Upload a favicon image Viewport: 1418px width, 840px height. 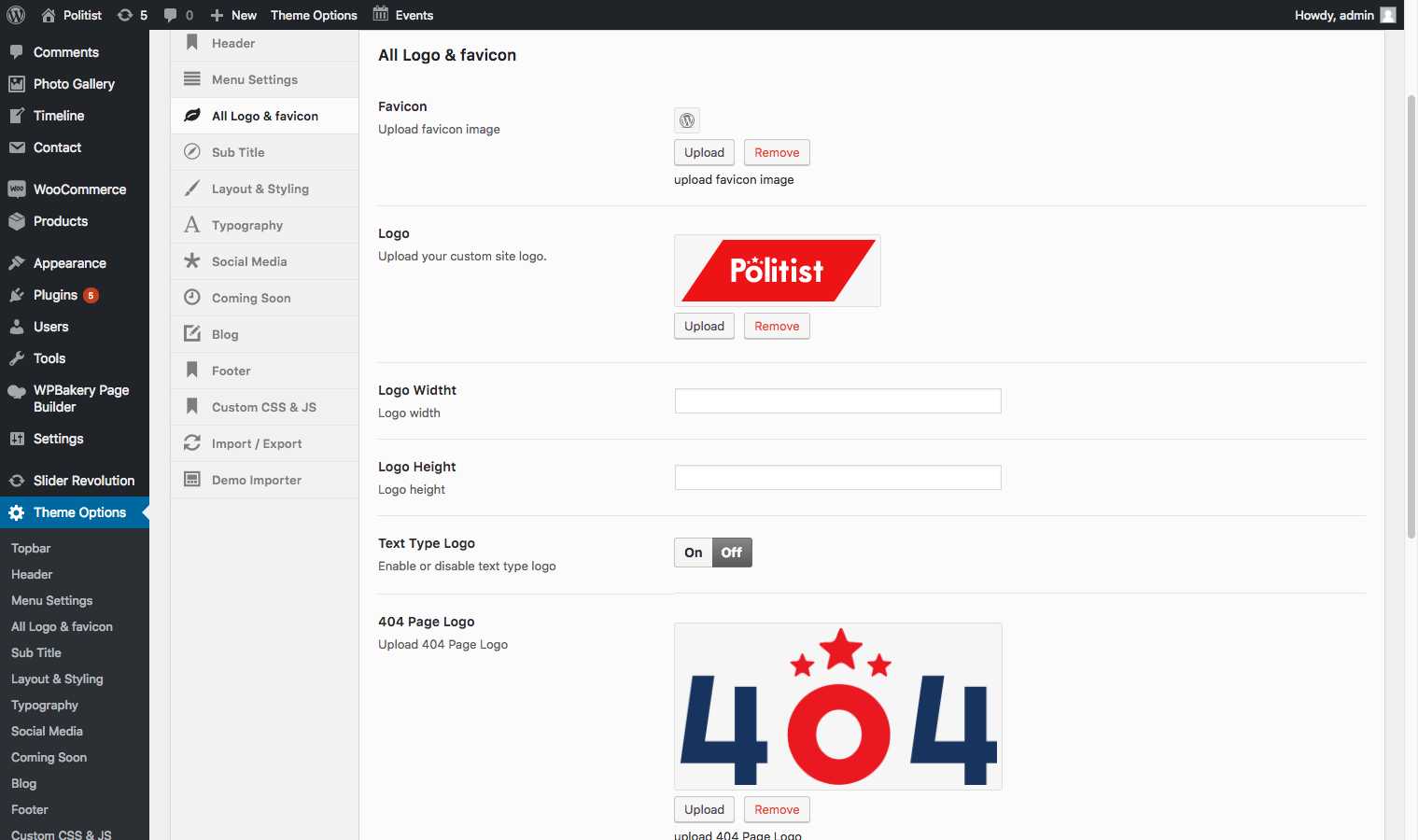[704, 152]
